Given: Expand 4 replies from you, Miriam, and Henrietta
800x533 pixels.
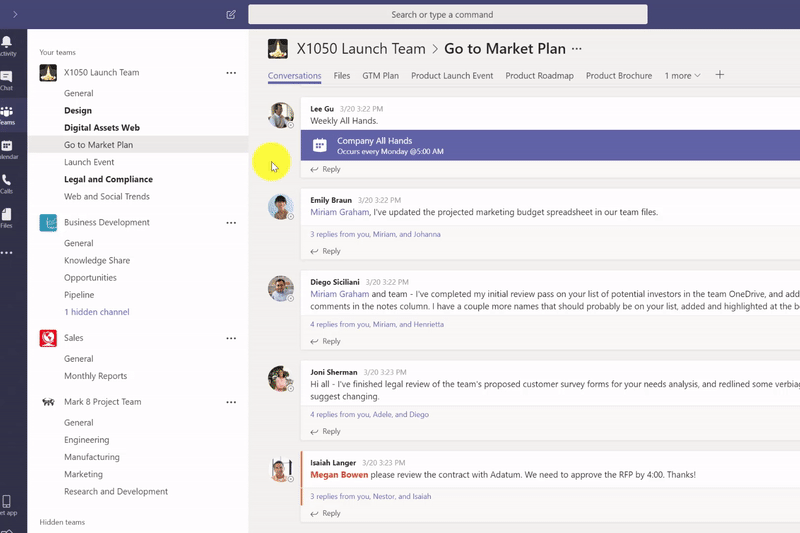Looking at the screenshot, I should 377,324.
